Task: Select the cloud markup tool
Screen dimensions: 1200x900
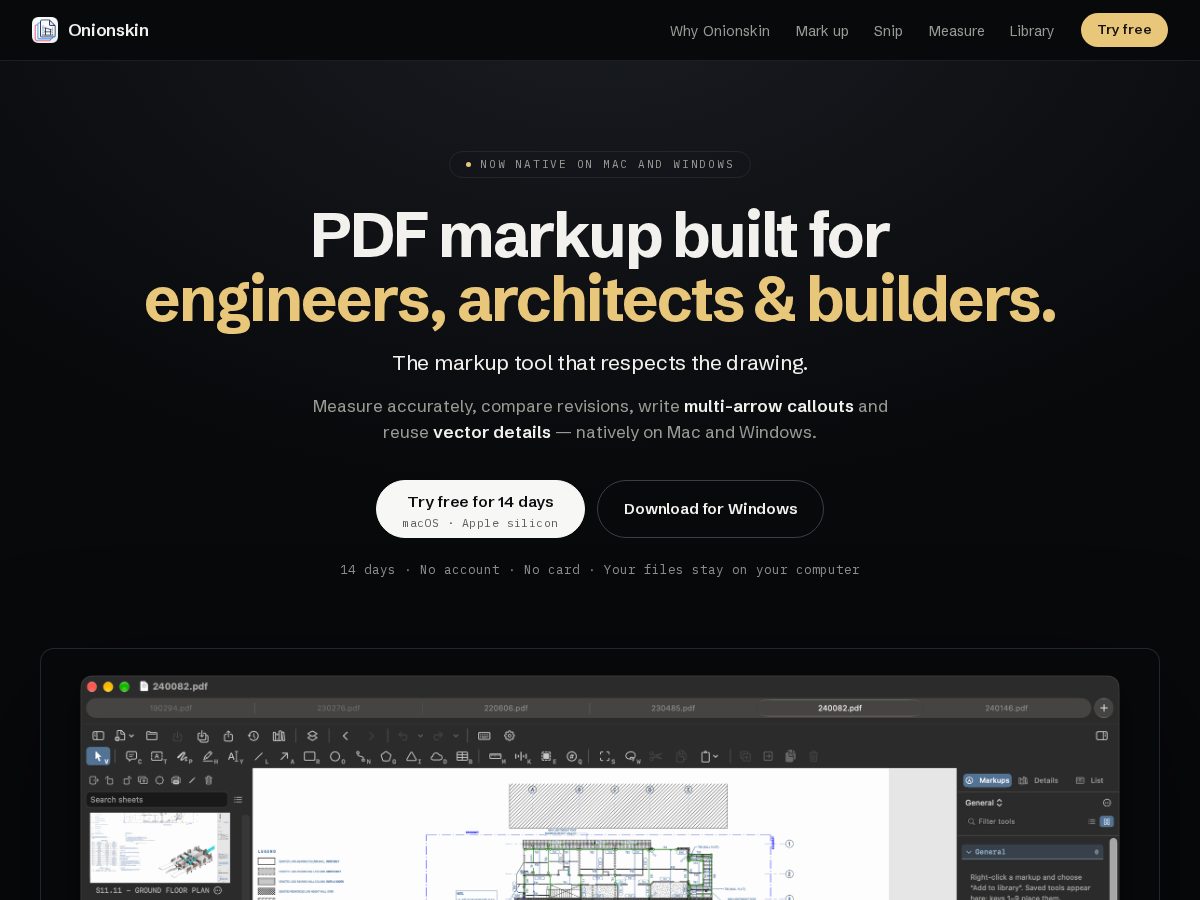Action: point(439,757)
